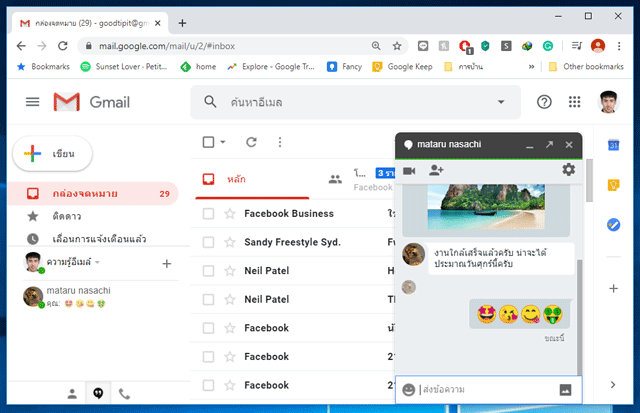Click the Chrome address bar URL
This screenshot has height=413, width=640.
tap(167, 46)
